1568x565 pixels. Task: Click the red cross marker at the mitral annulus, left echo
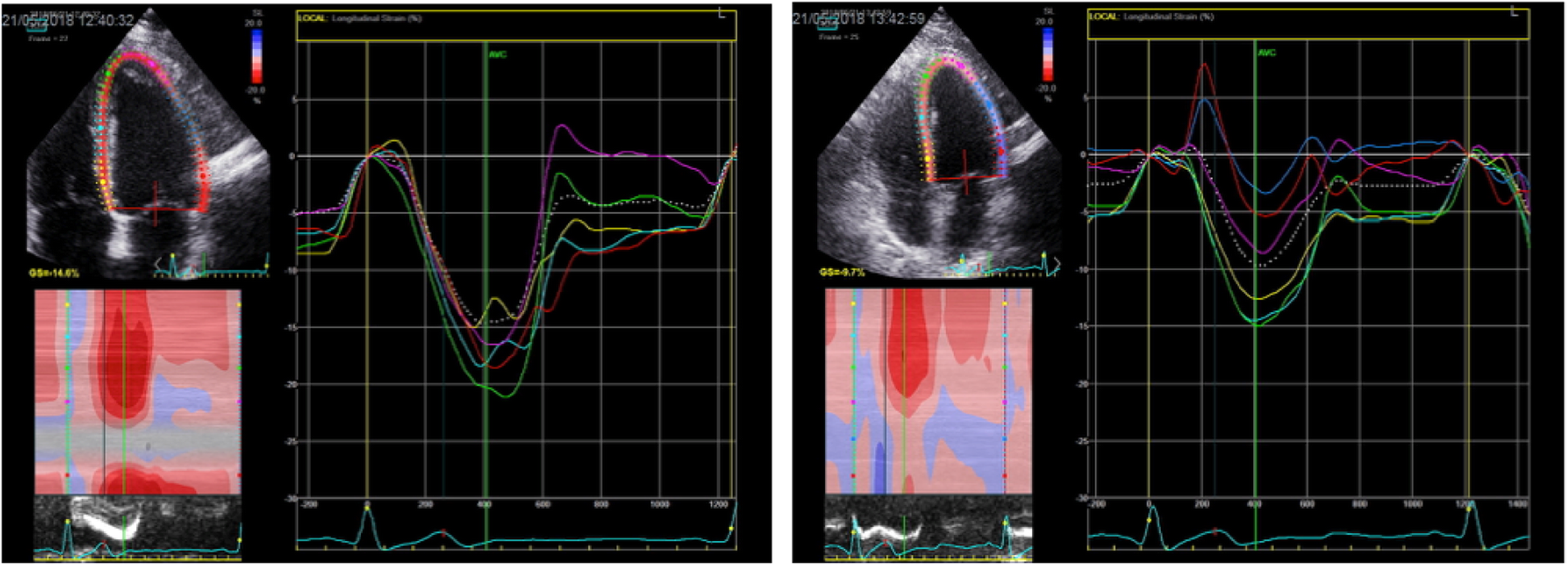[156, 209]
